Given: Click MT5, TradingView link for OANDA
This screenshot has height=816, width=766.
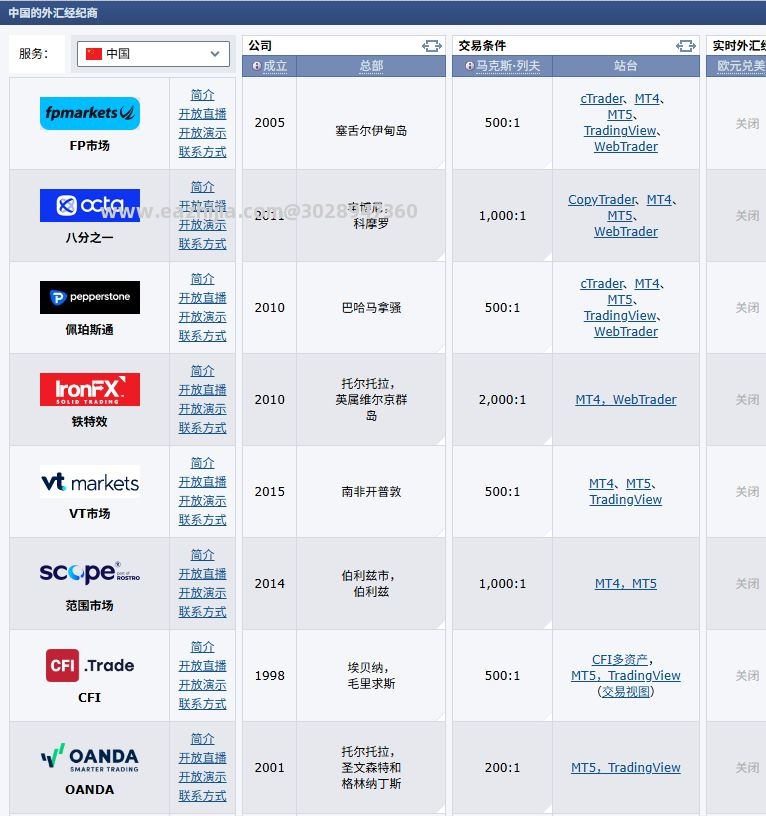Looking at the screenshot, I should tap(625, 768).
